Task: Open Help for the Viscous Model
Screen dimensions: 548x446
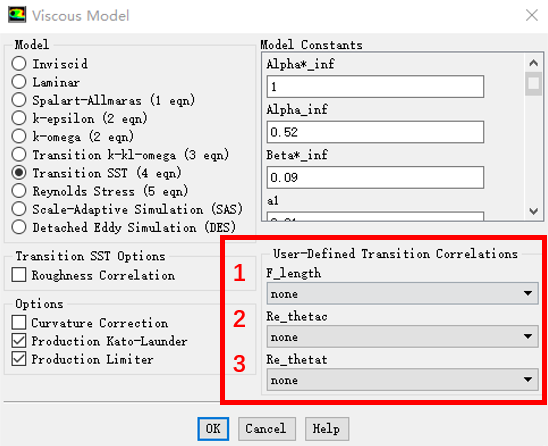Action: pyautogui.click(x=327, y=429)
